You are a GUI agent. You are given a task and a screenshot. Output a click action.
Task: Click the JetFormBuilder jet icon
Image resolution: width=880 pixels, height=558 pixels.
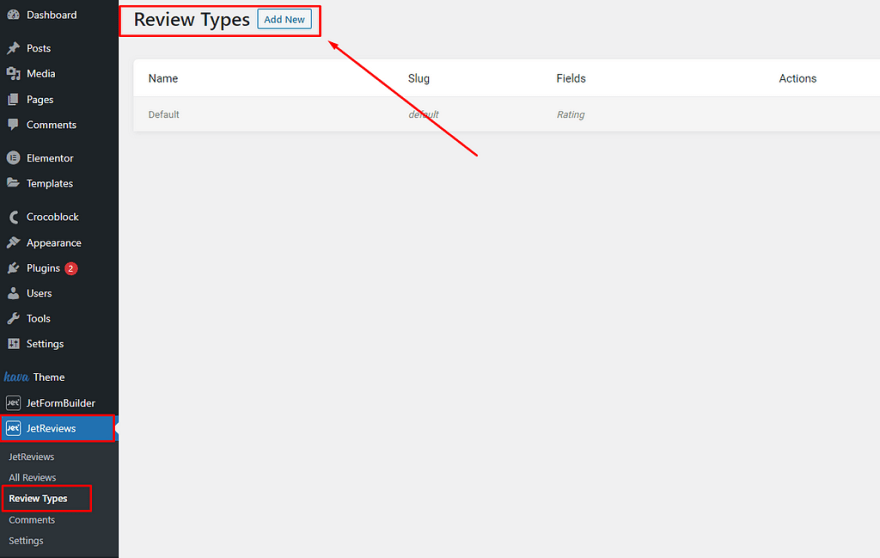click(13, 403)
